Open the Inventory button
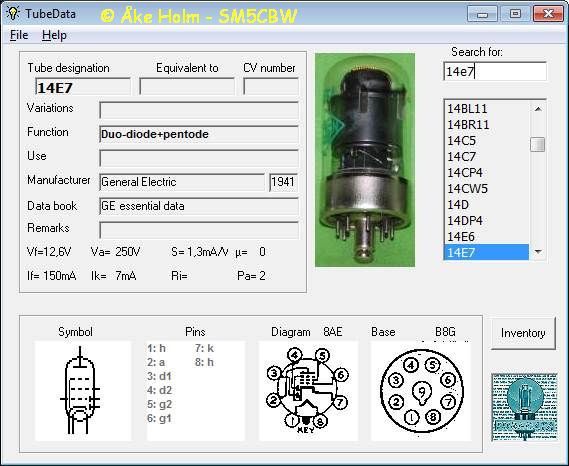This screenshot has width=569, height=466. tap(523, 333)
